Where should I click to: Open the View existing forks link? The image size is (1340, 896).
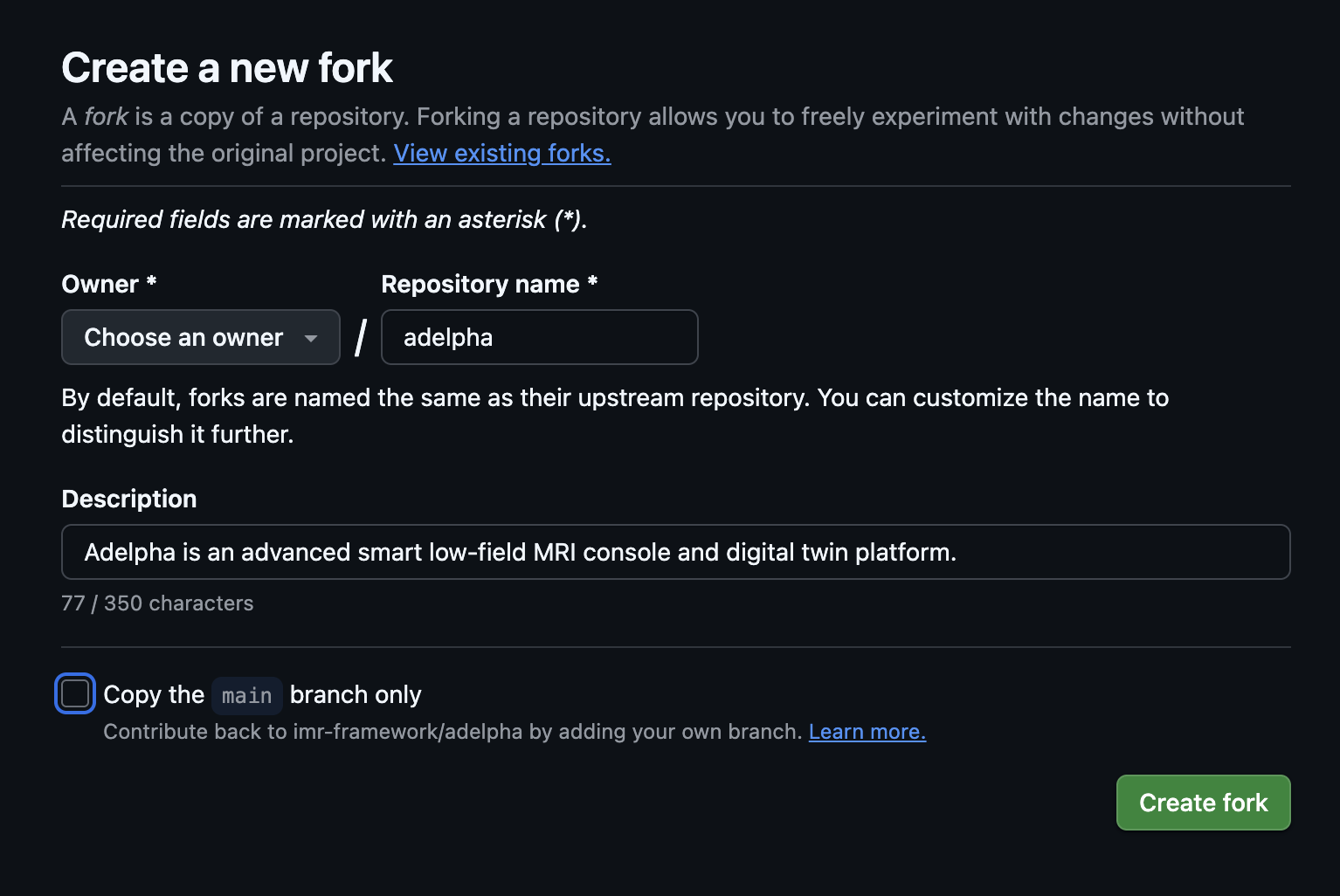point(502,153)
